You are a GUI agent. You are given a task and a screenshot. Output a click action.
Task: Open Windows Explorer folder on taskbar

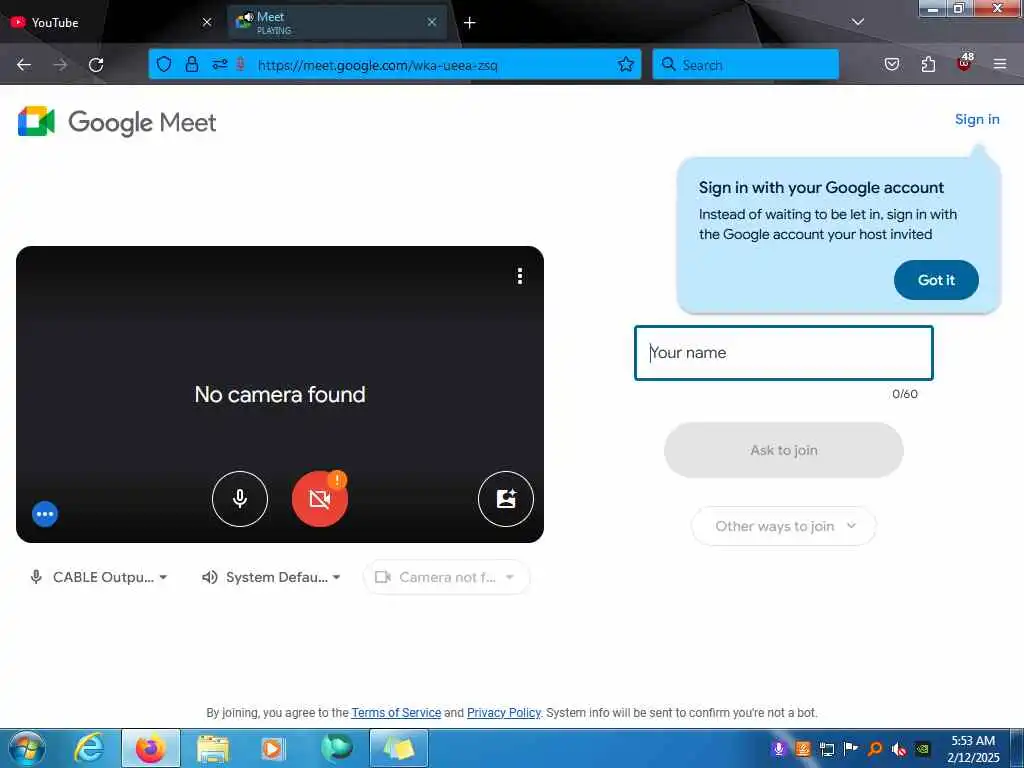213,748
